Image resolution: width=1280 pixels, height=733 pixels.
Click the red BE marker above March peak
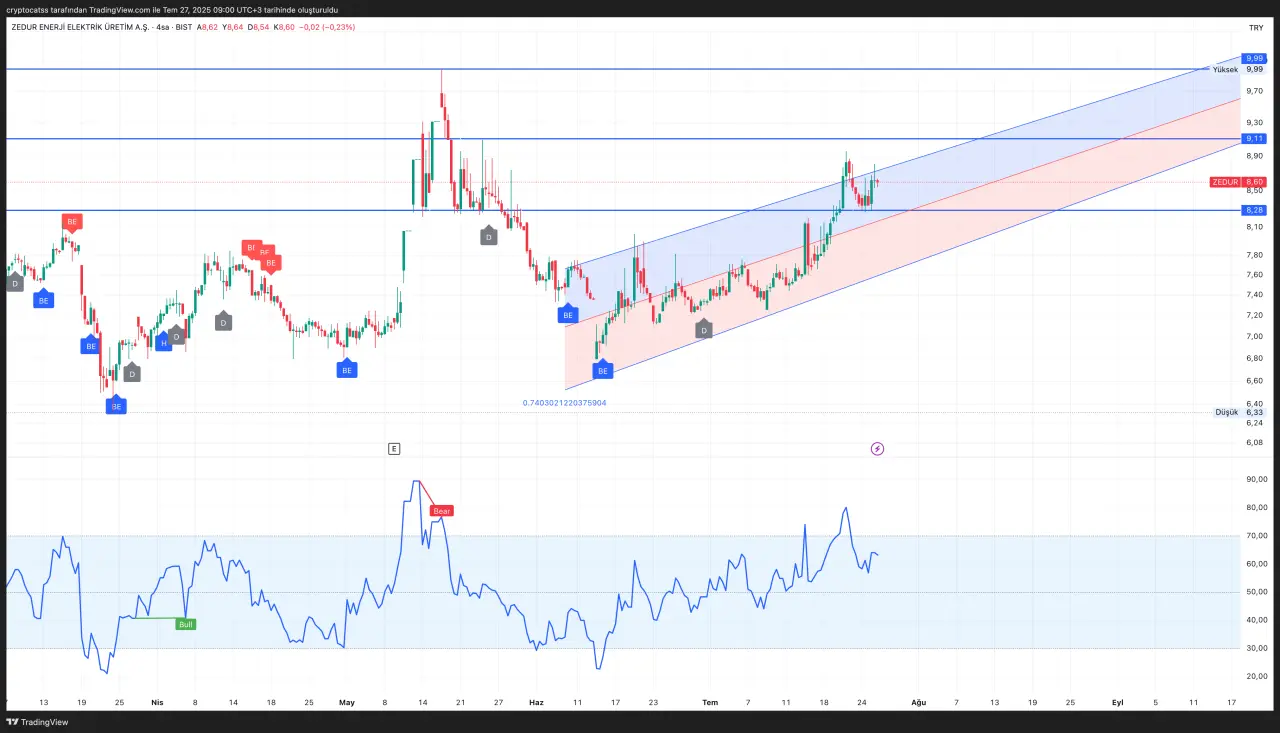(71, 222)
